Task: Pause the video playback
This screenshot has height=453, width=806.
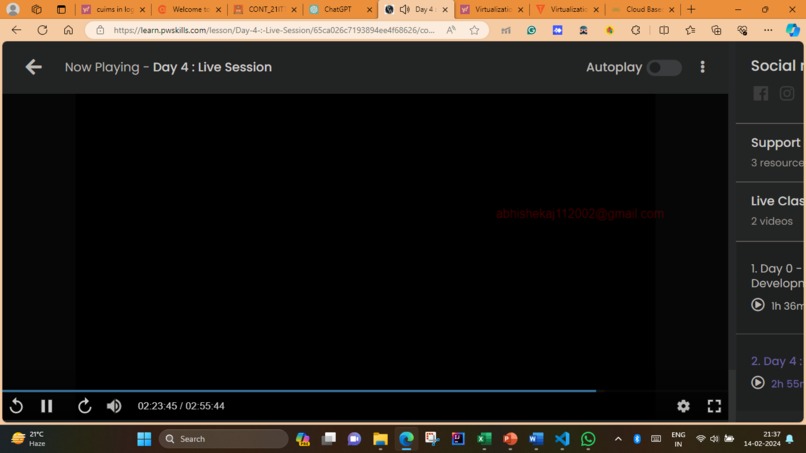Action: 47,406
